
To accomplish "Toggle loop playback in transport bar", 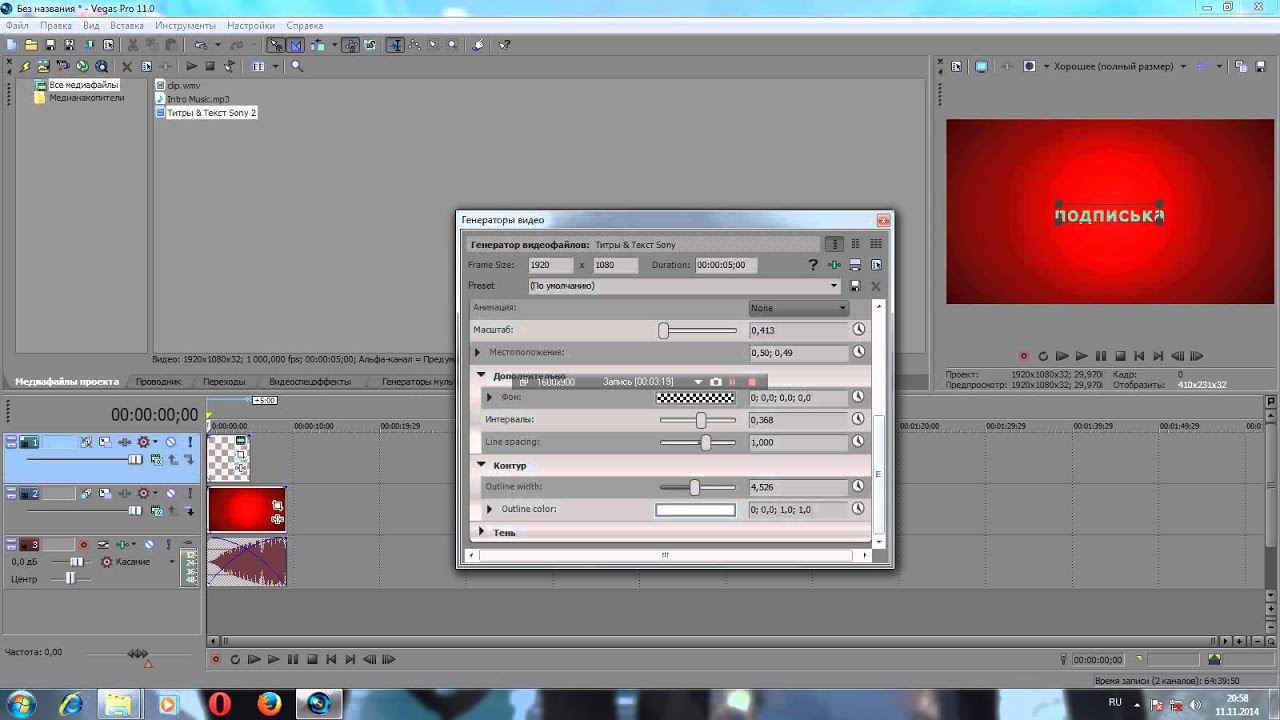I will click(235, 659).
